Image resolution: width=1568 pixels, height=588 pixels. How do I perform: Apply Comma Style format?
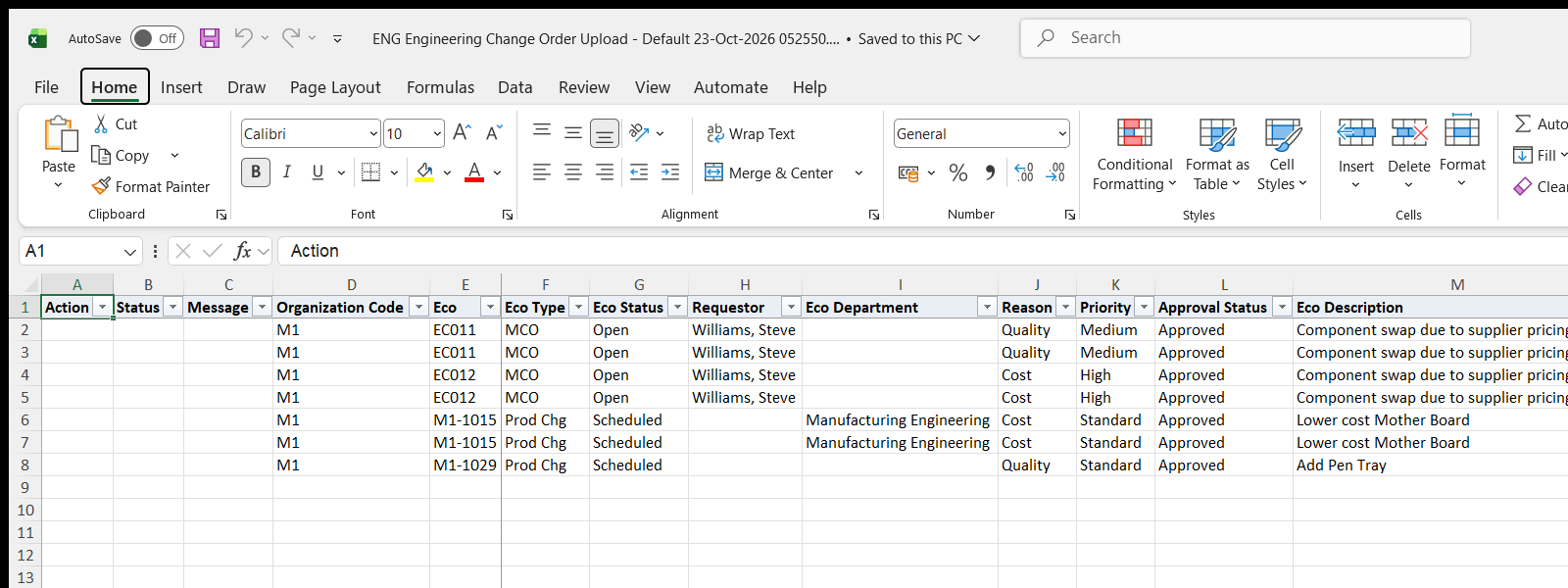(990, 173)
